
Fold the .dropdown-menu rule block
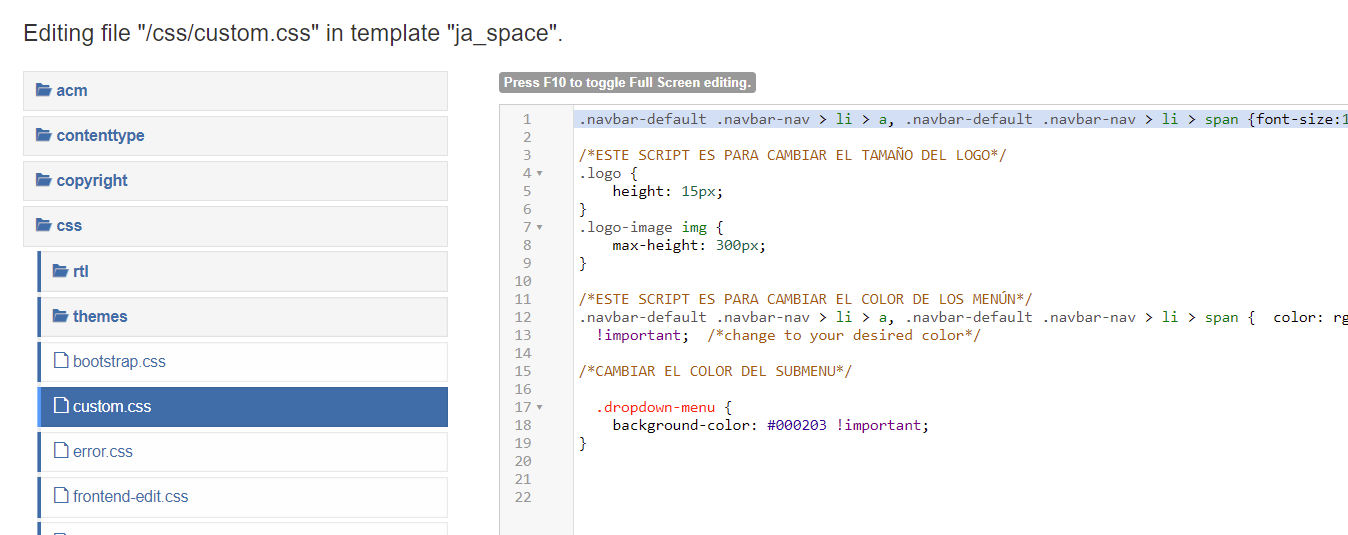coord(540,407)
